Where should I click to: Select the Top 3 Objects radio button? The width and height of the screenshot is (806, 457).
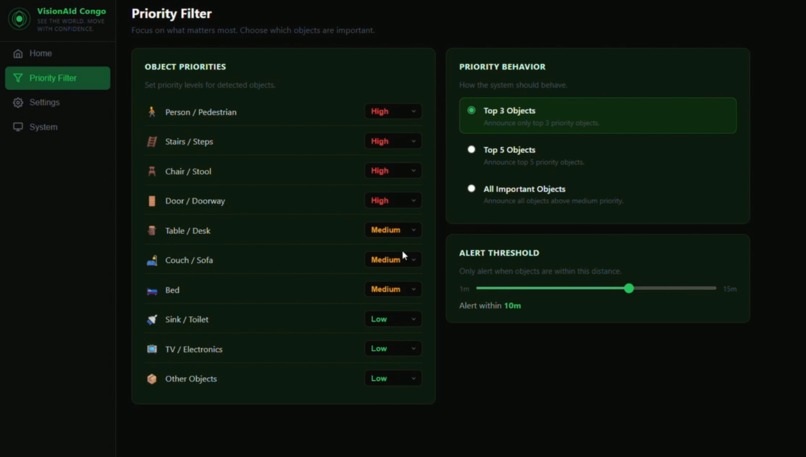(471, 110)
